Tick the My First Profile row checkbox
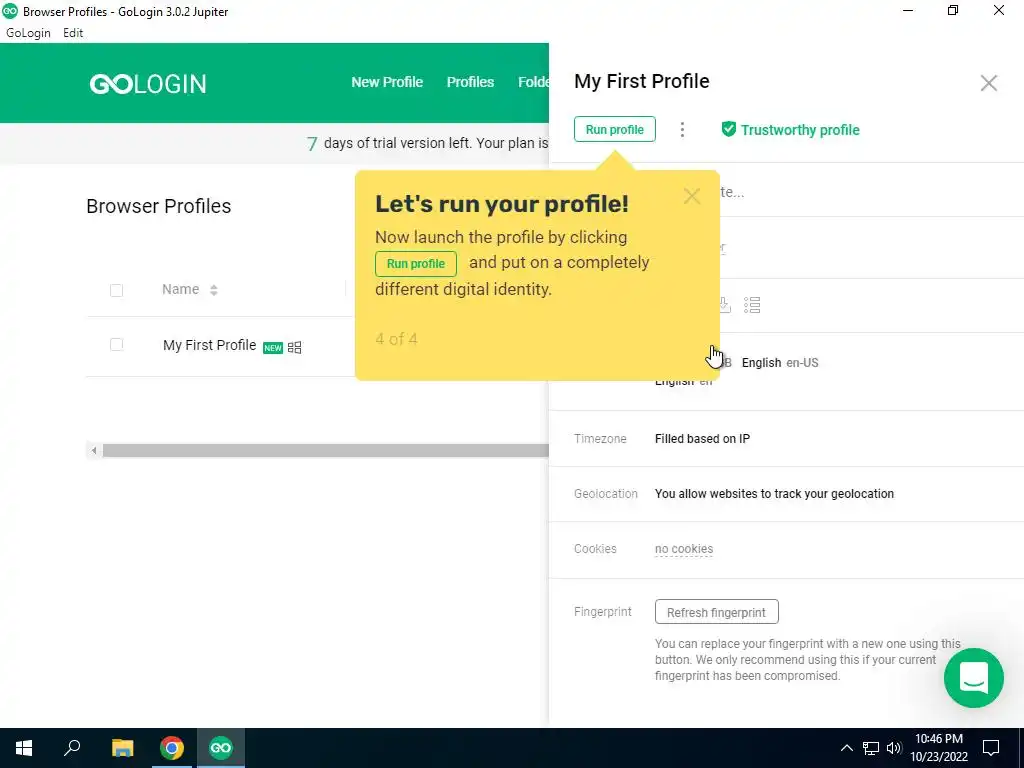 [116, 345]
